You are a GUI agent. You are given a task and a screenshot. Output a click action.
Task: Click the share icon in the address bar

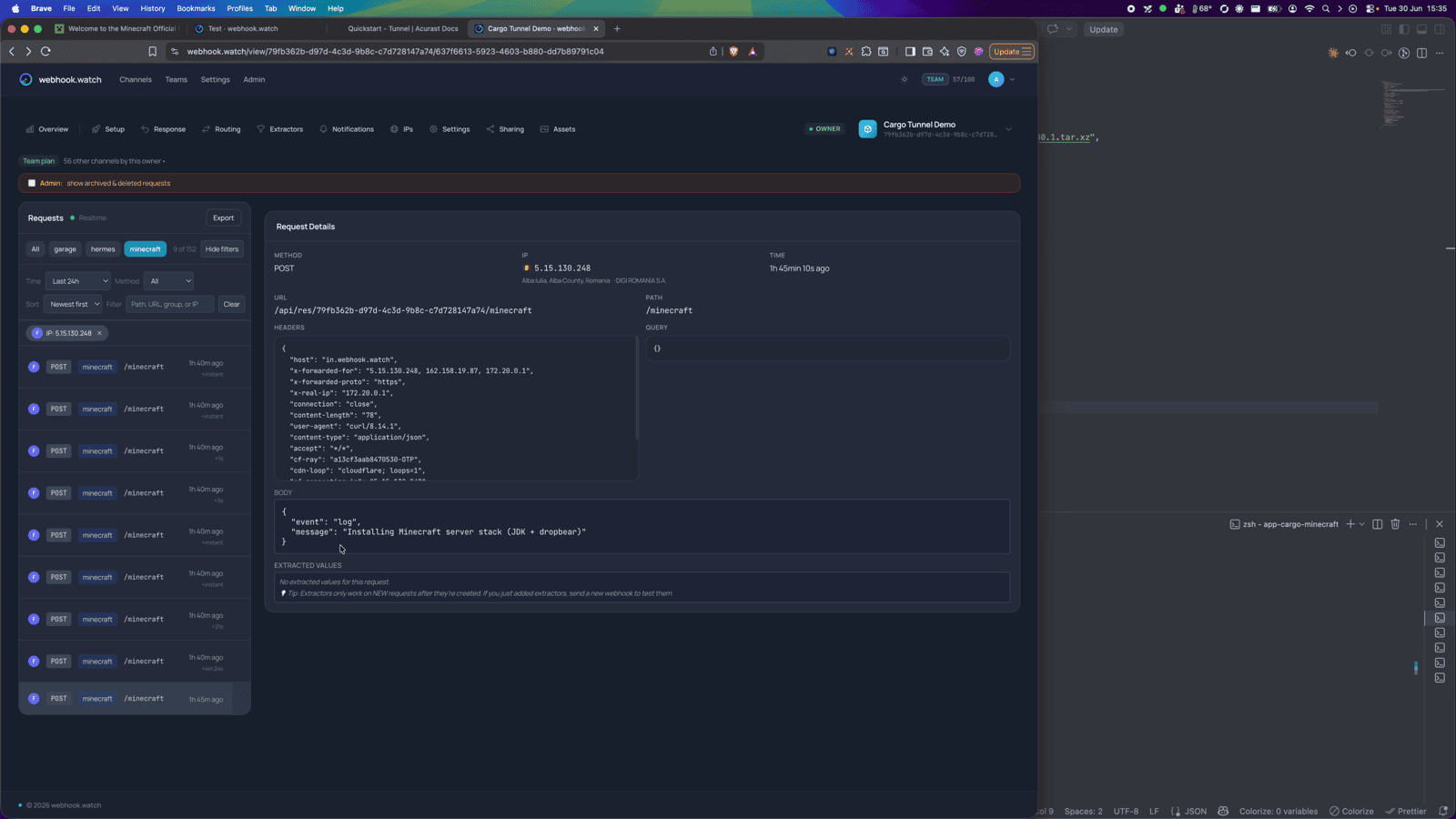[x=713, y=52]
